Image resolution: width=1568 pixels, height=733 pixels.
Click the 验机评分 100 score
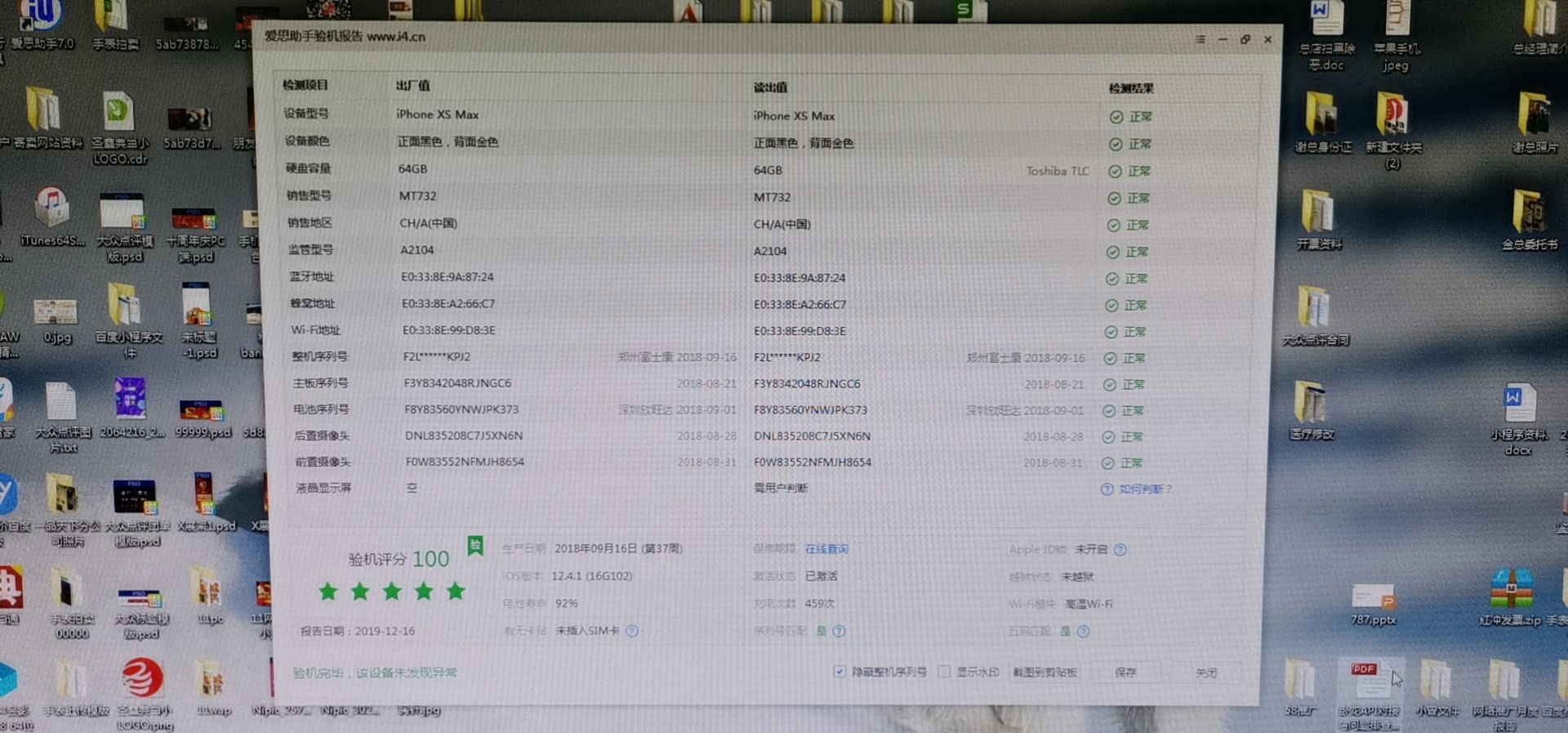tap(399, 559)
